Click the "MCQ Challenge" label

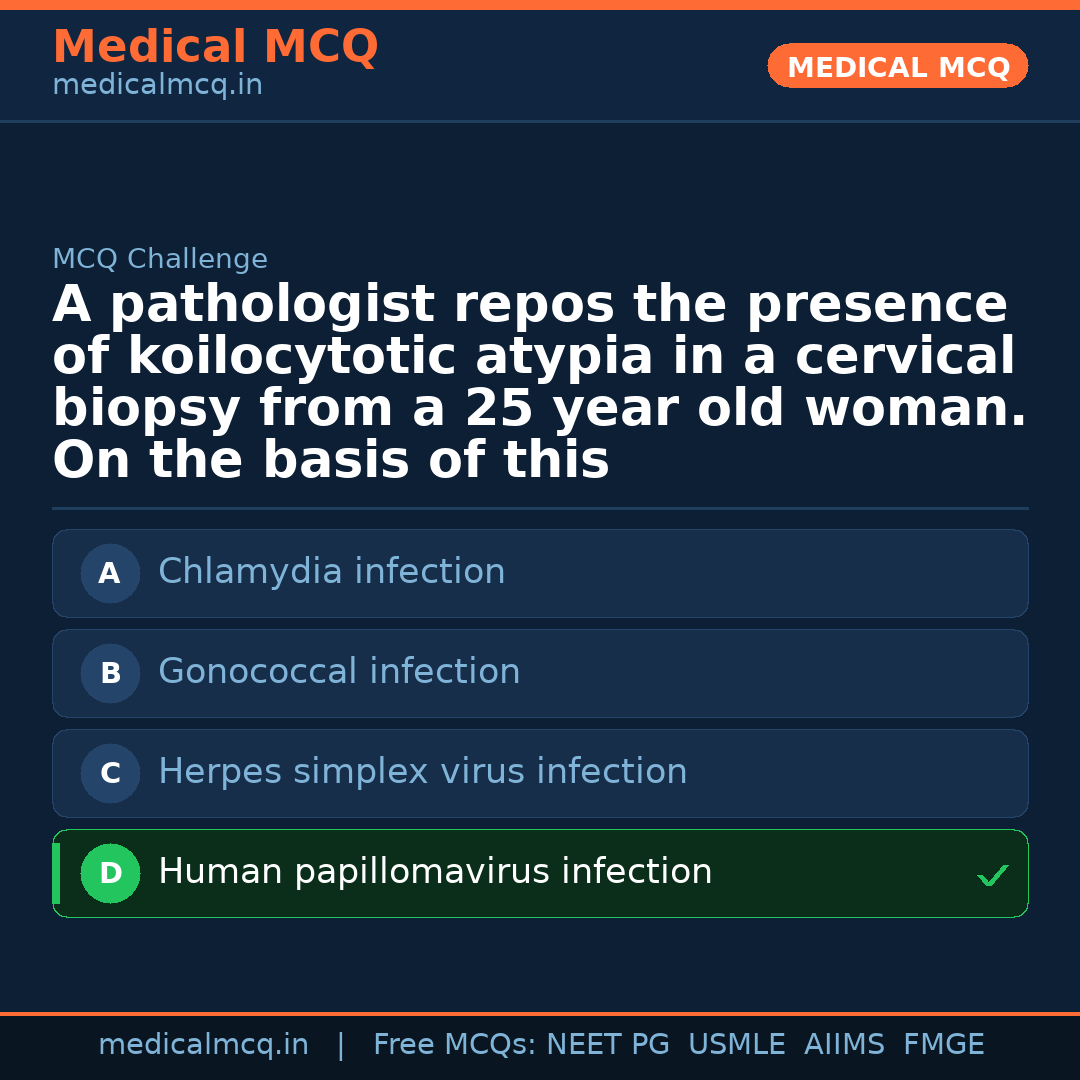click(160, 260)
